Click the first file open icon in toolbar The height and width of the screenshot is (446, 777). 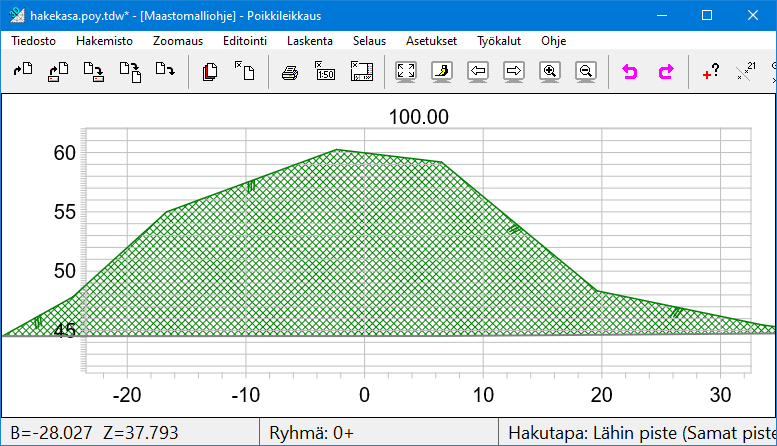[22, 72]
